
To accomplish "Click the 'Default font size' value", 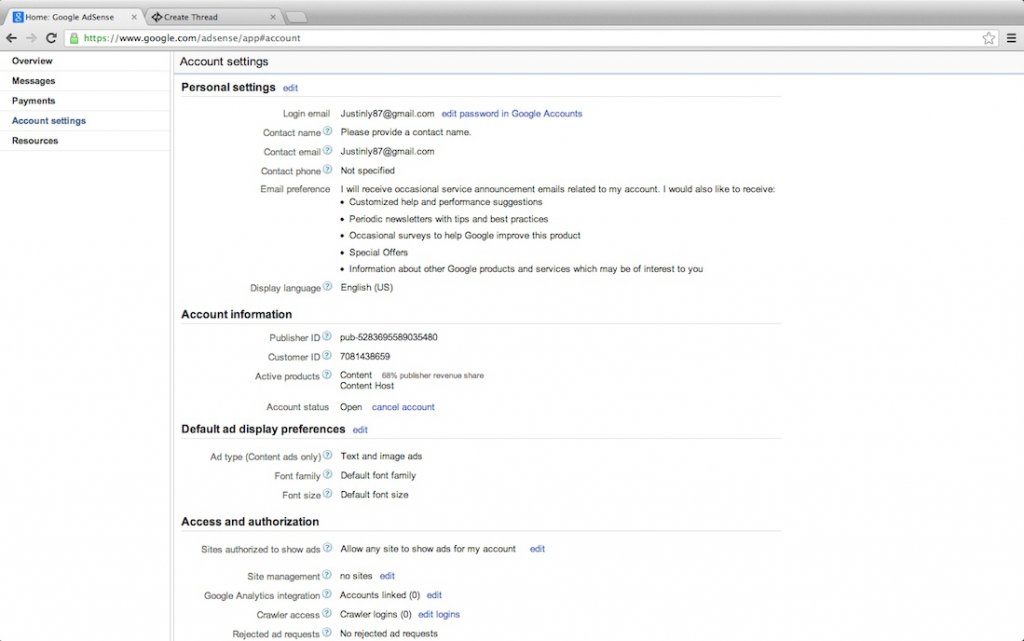I will pyautogui.click(x=374, y=495).
